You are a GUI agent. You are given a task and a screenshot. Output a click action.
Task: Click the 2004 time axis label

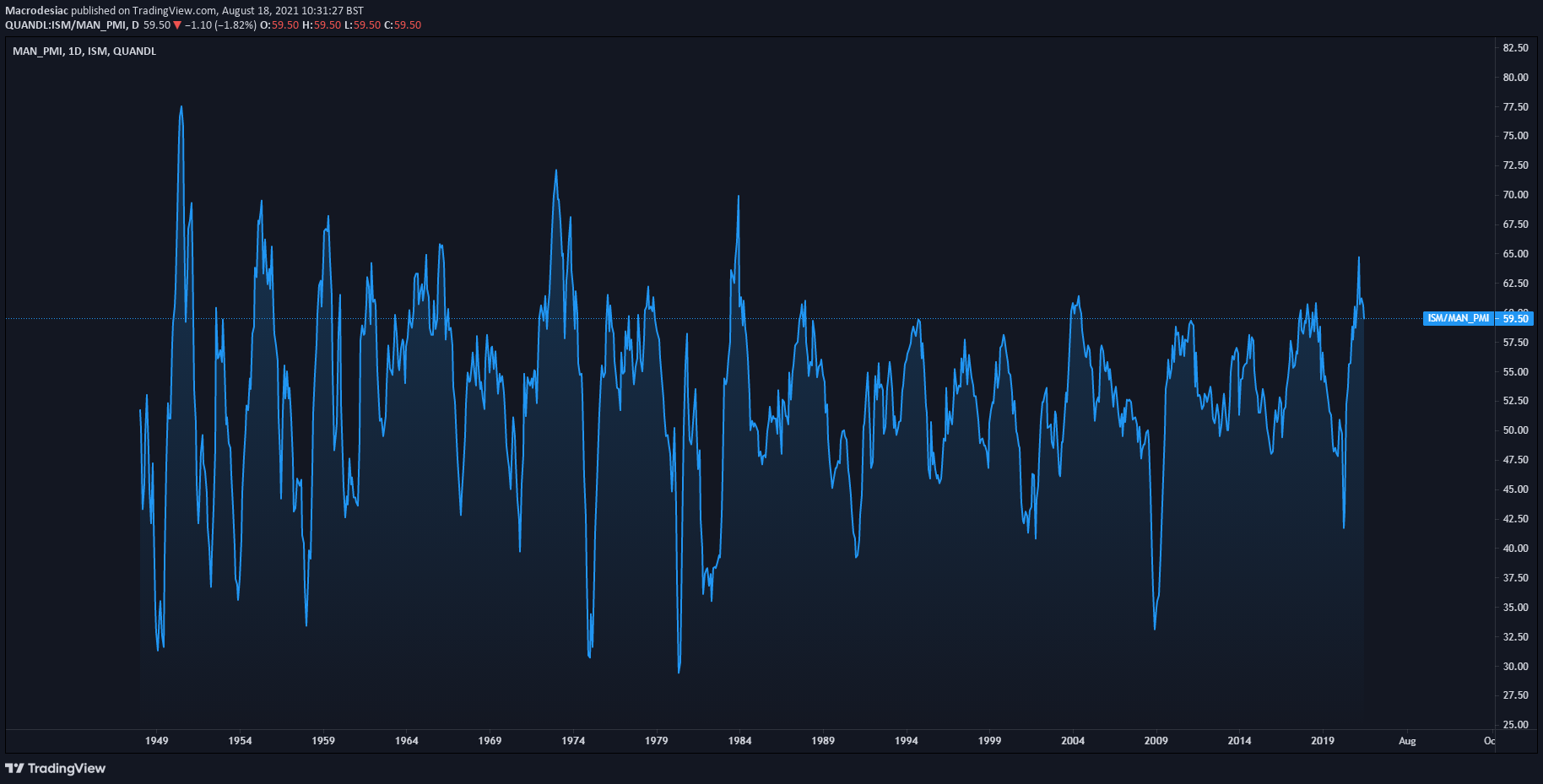coord(1073,741)
